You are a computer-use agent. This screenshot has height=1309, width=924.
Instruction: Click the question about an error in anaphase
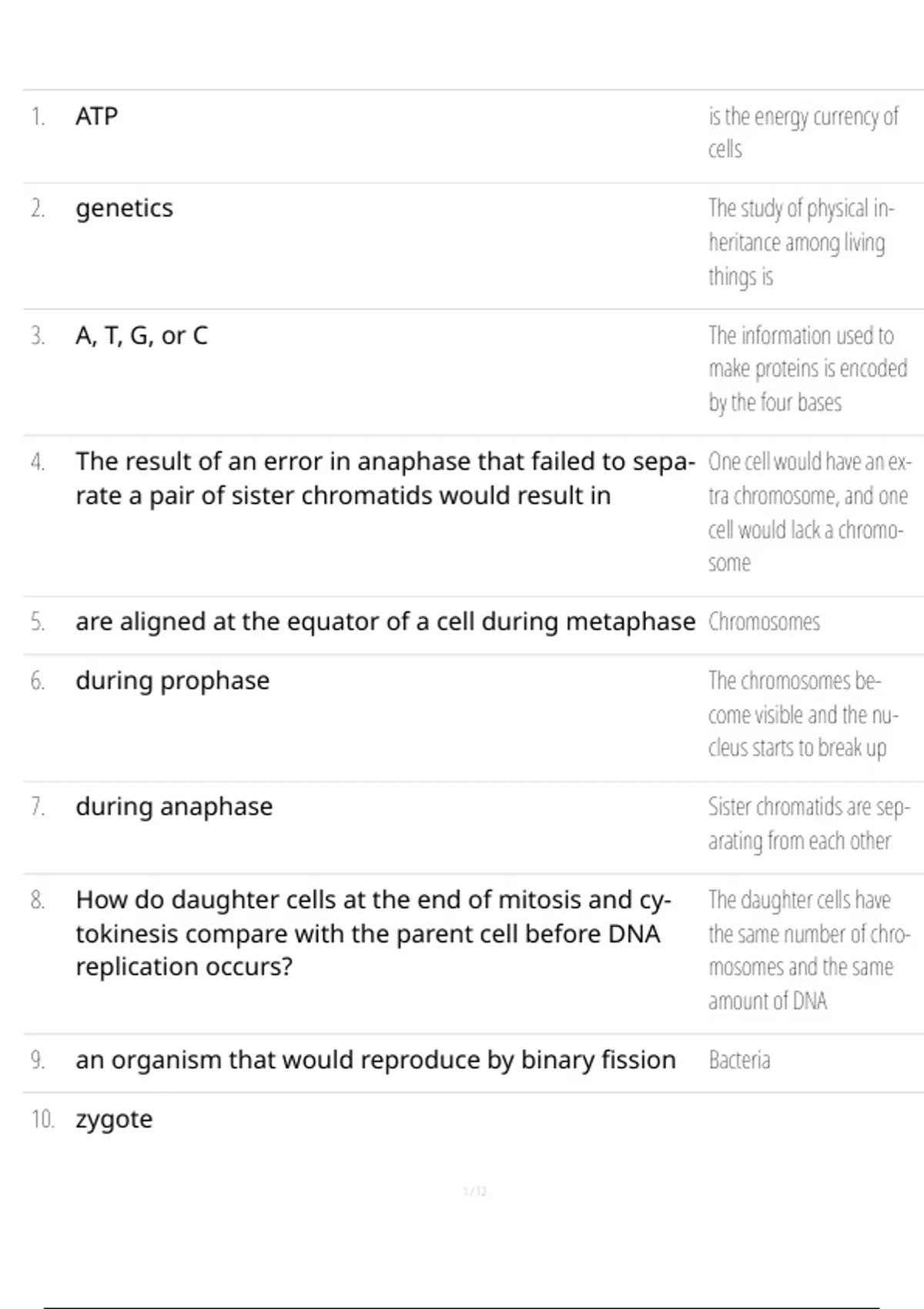coord(384,478)
